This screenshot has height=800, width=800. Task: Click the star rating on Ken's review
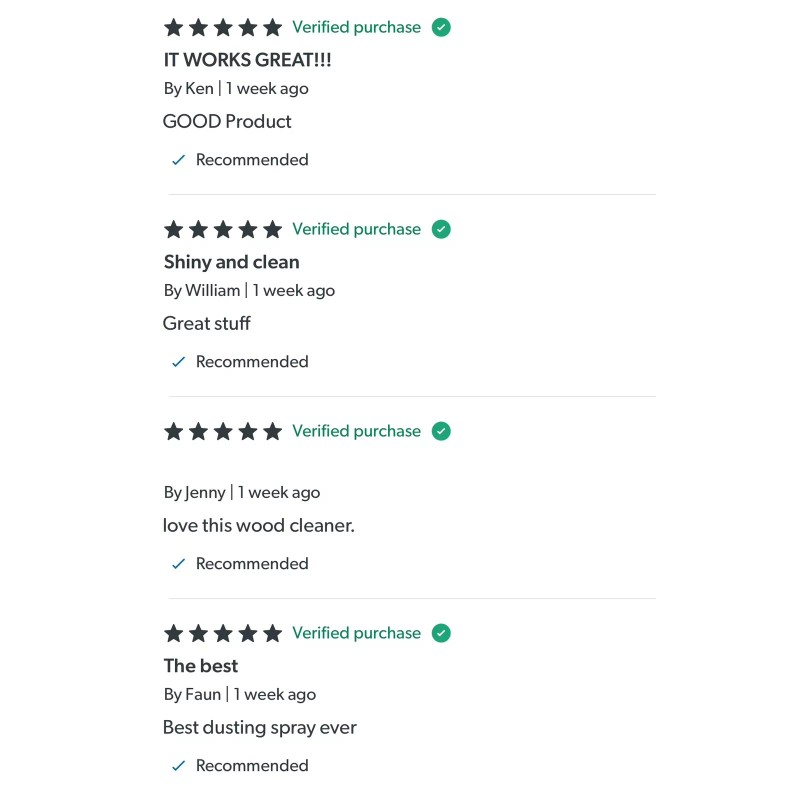223,28
